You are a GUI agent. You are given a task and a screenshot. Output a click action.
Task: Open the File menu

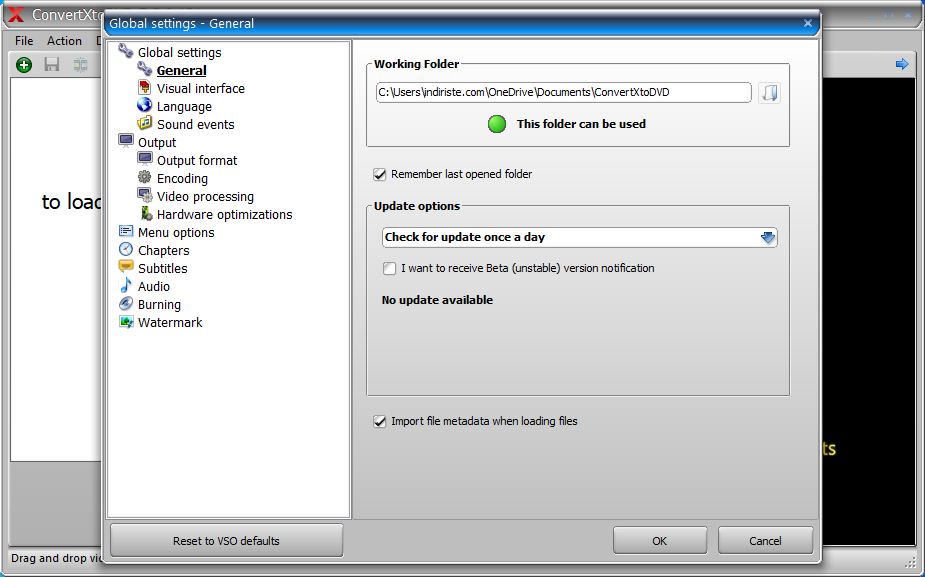tap(24, 41)
